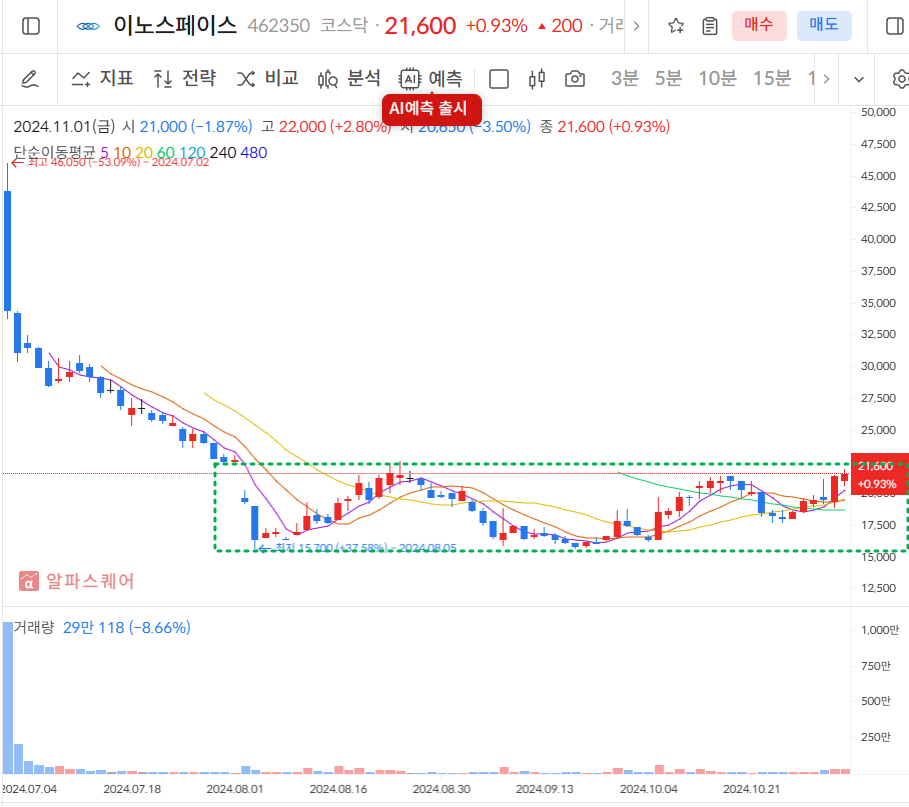Toggle the 120-day moving average
The height and width of the screenshot is (807, 909).
[192, 153]
